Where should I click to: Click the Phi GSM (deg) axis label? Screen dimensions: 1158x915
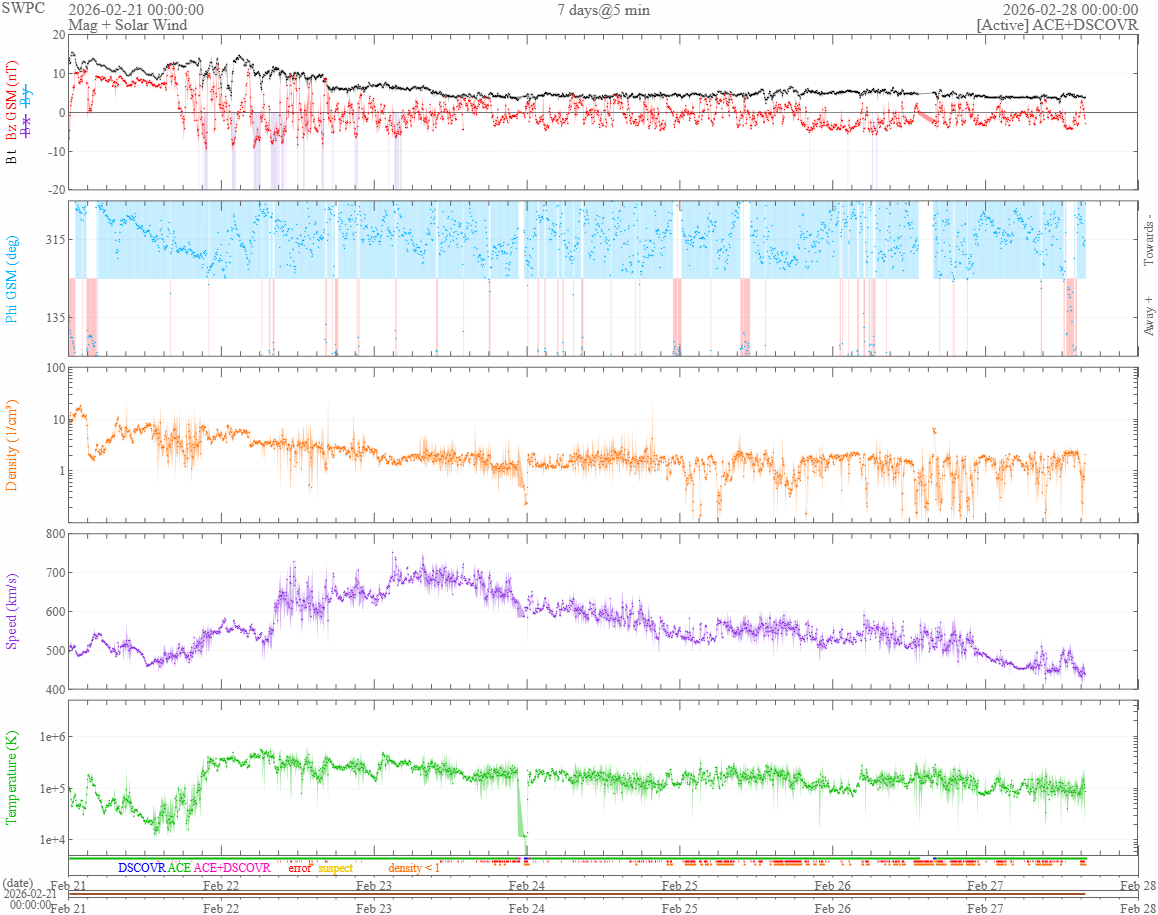click(13, 279)
